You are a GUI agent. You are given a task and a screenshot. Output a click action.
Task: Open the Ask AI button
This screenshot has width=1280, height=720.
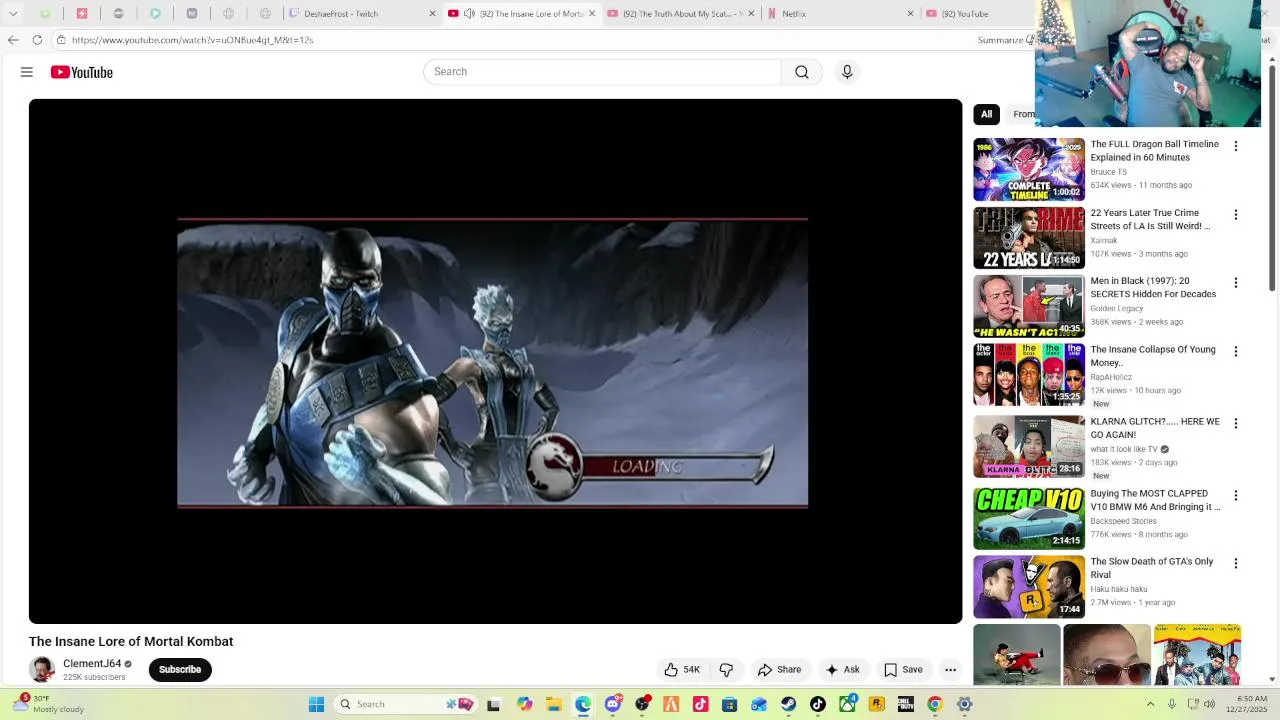coord(842,670)
